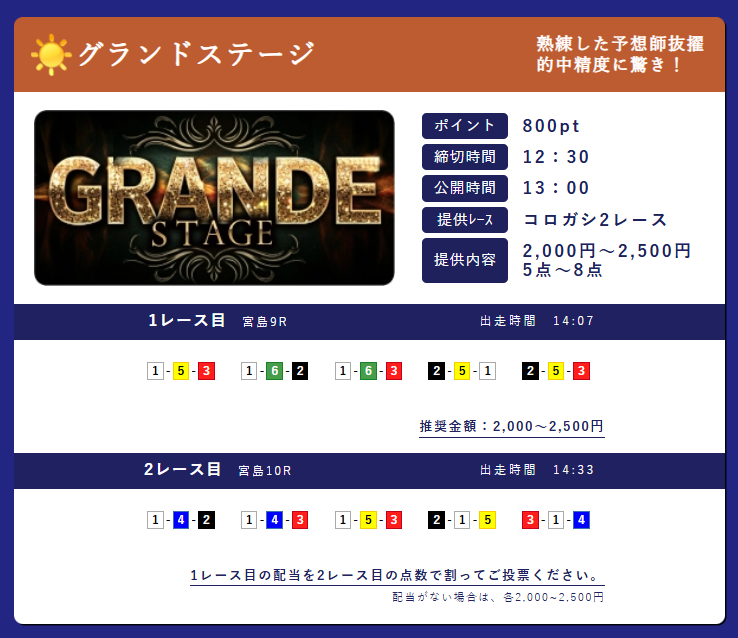738x638 pixels.
Task: Select the 提供内容 label badge
Action: pyautogui.click(x=464, y=260)
